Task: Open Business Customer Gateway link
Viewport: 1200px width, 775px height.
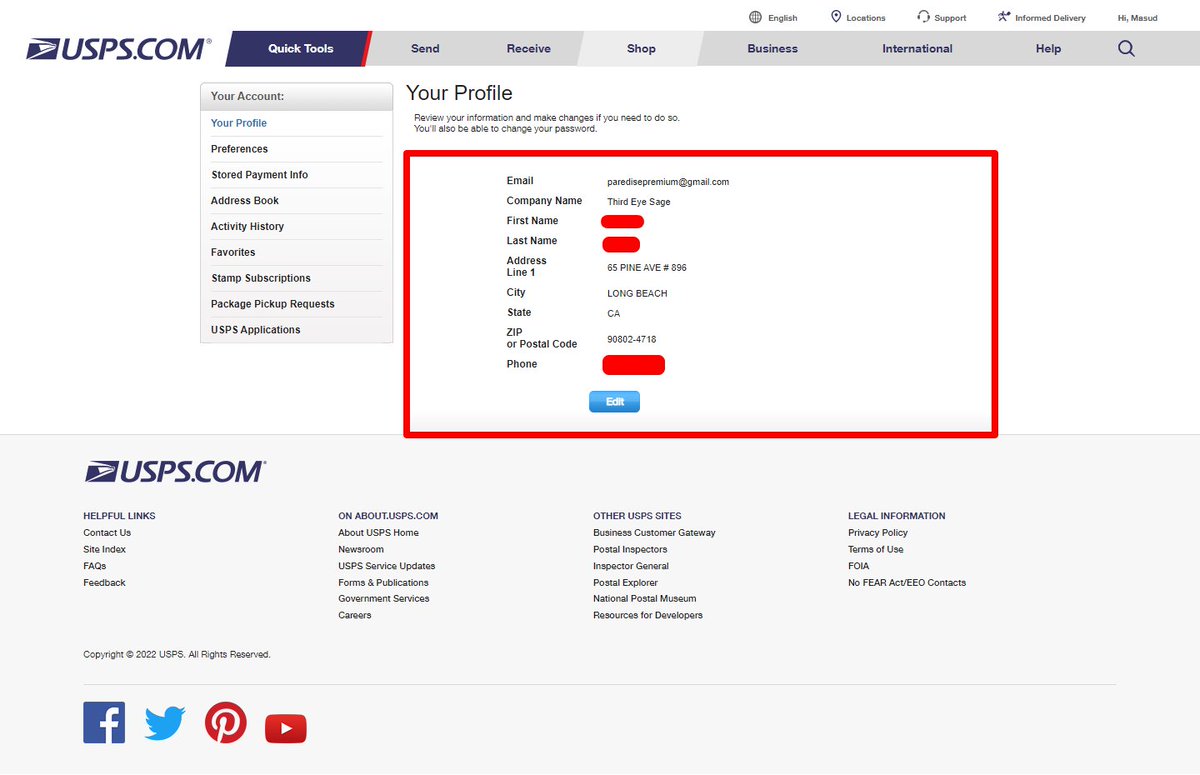Action: coord(654,533)
